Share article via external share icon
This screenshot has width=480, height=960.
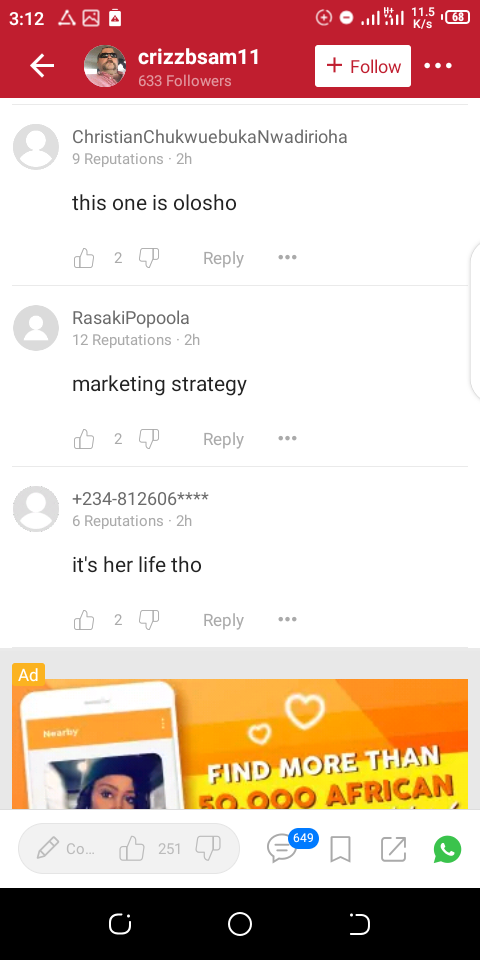pyautogui.click(x=393, y=849)
